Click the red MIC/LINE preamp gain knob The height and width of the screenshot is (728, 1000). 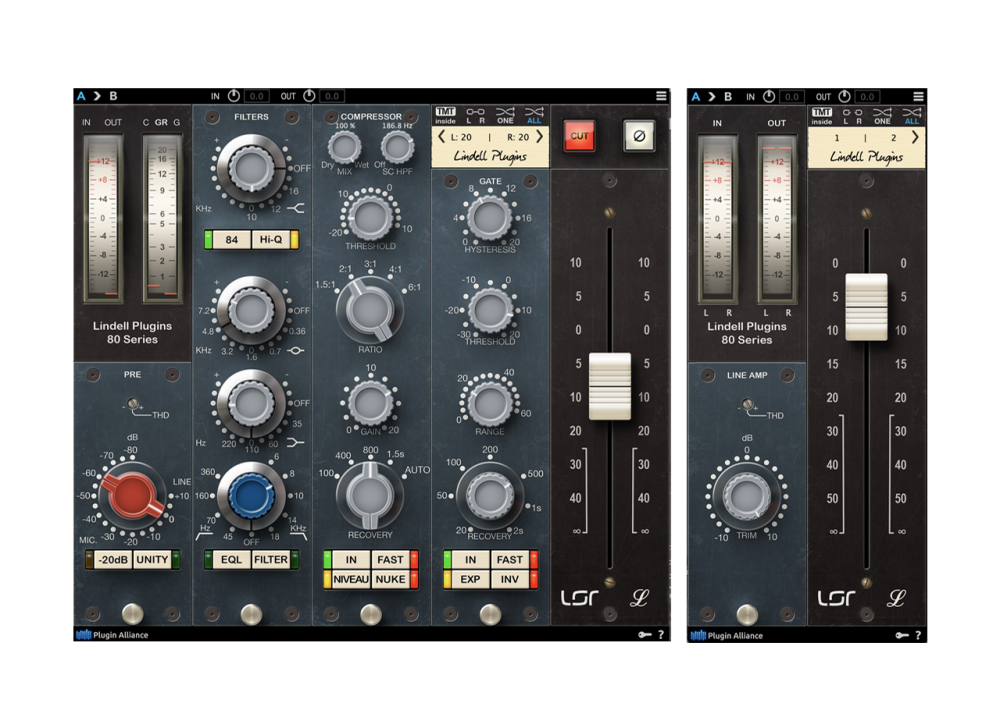pos(132,495)
